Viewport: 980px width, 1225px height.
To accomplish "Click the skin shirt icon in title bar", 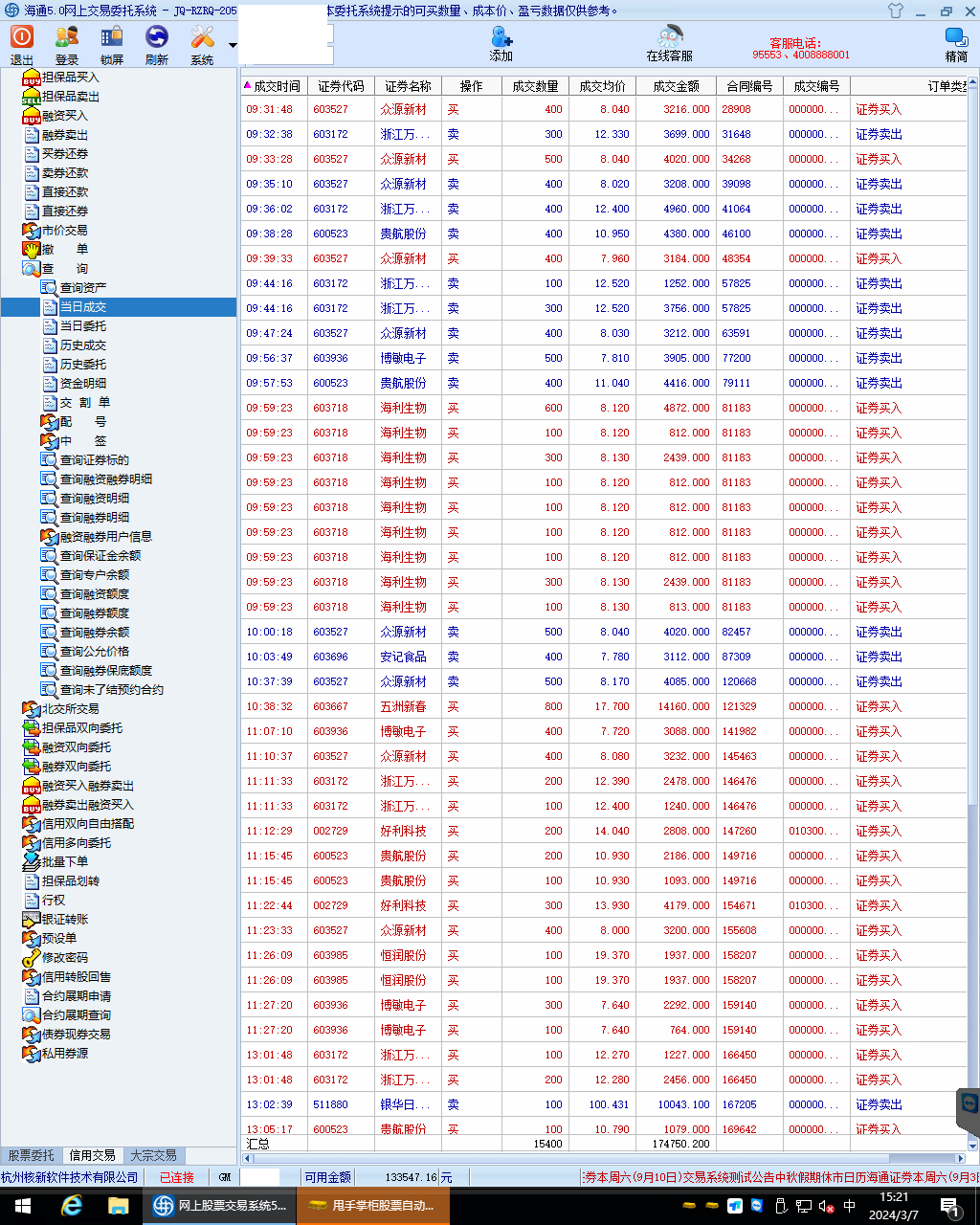I will (895, 11).
